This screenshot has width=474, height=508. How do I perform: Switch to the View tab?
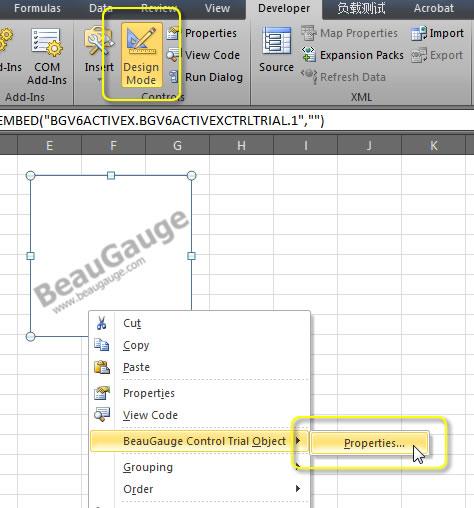point(217,8)
